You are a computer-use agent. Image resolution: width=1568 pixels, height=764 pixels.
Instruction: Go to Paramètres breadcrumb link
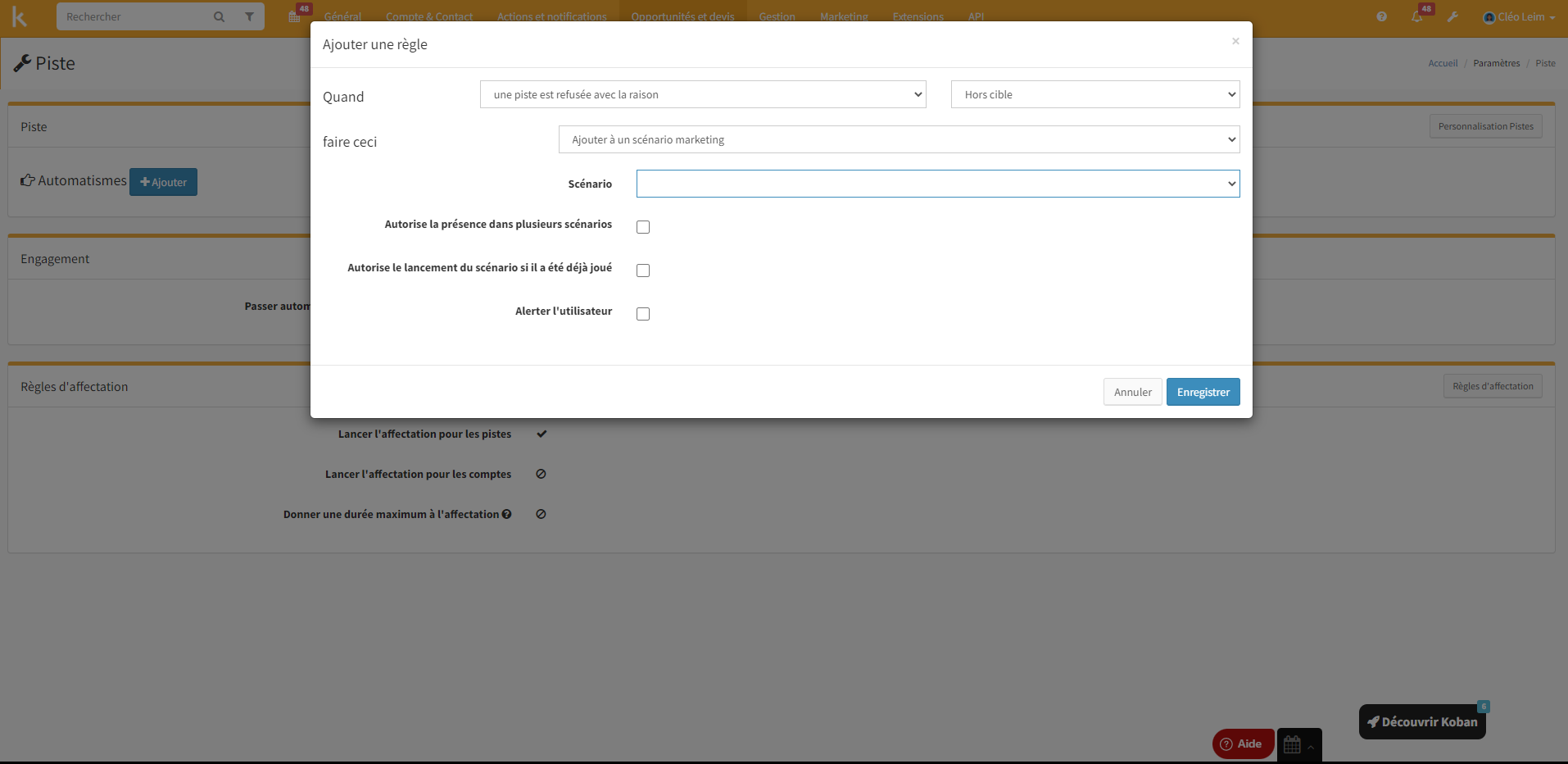[x=1497, y=63]
